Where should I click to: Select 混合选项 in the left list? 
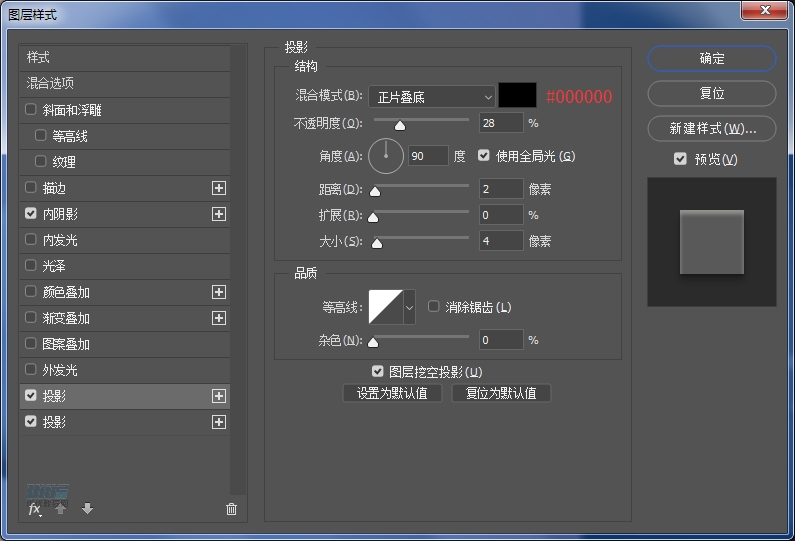pyautogui.click(x=125, y=84)
